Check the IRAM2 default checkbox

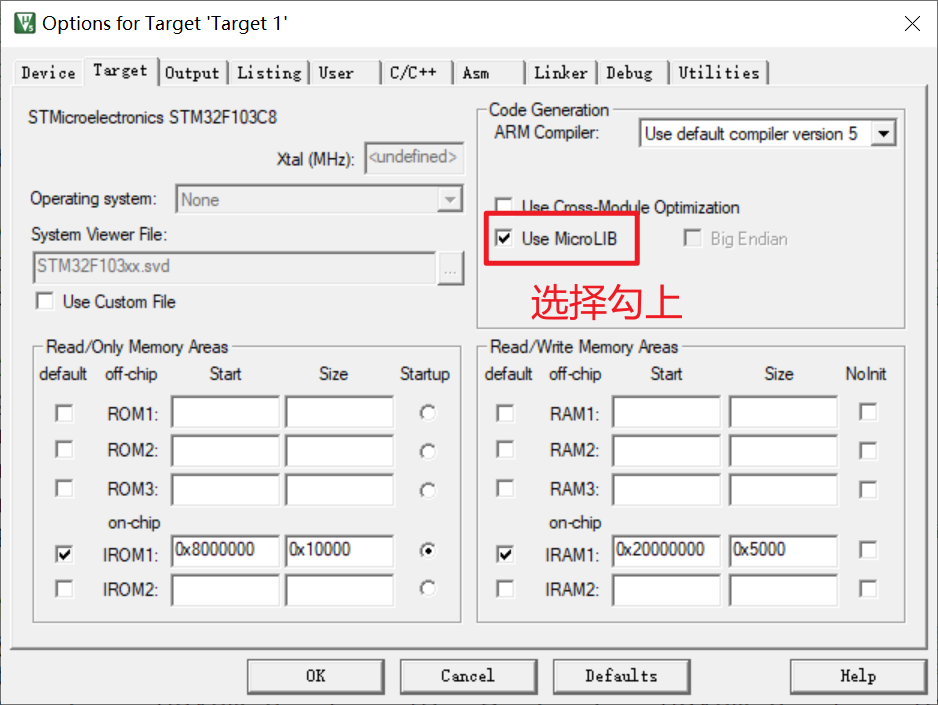pos(505,589)
